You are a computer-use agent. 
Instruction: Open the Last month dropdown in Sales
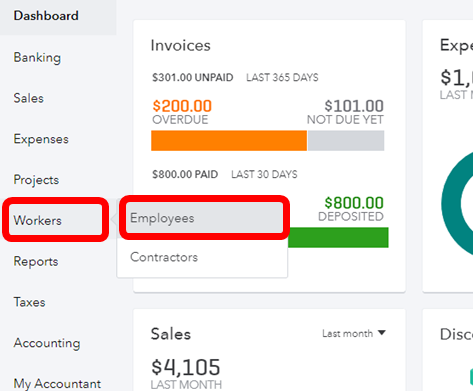(x=354, y=333)
